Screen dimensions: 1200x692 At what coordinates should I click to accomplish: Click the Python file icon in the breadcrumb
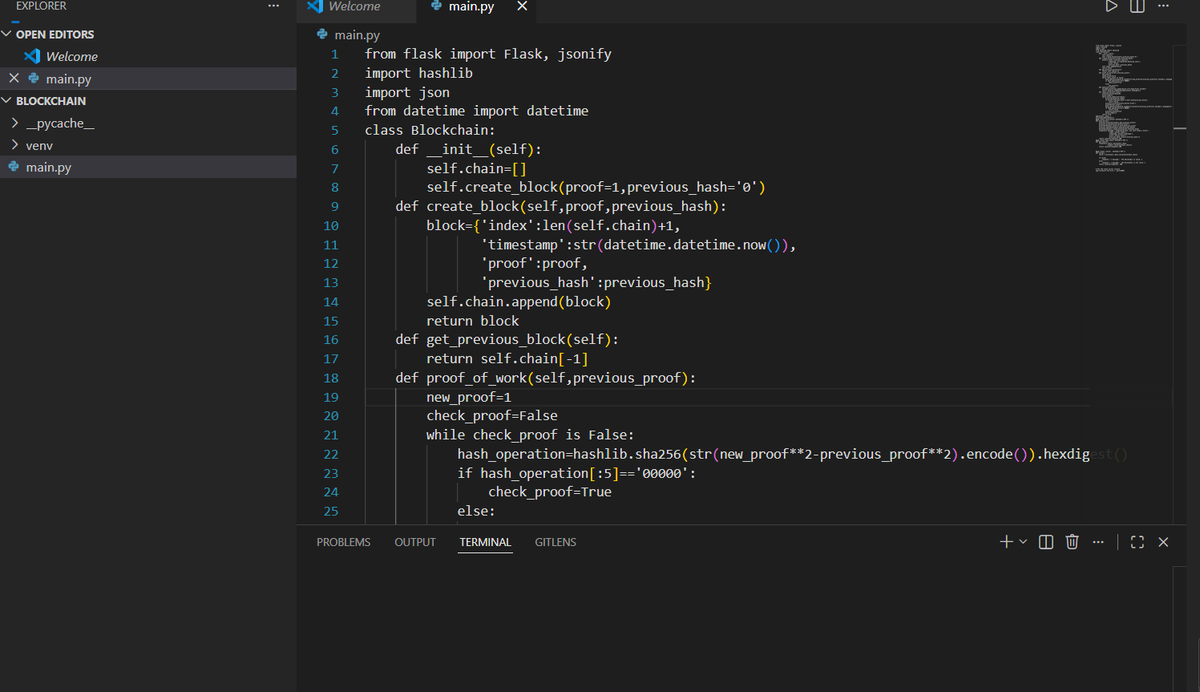322,34
